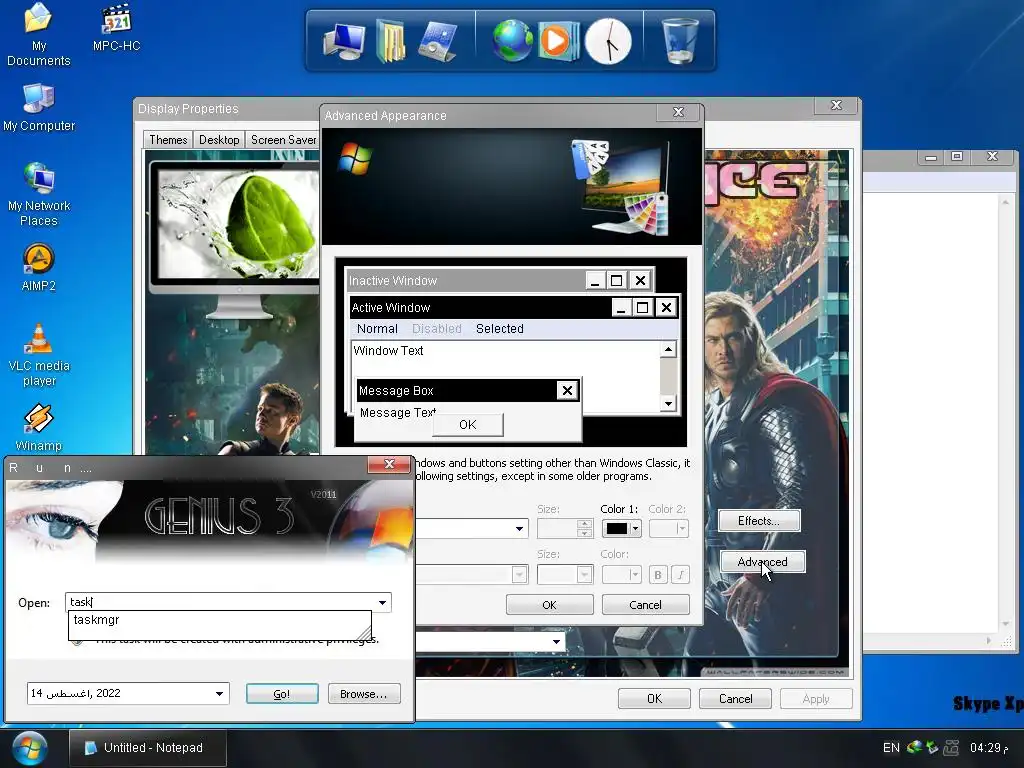
Task: Click the Apply button in Display Properties
Action: tap(816, 699)
